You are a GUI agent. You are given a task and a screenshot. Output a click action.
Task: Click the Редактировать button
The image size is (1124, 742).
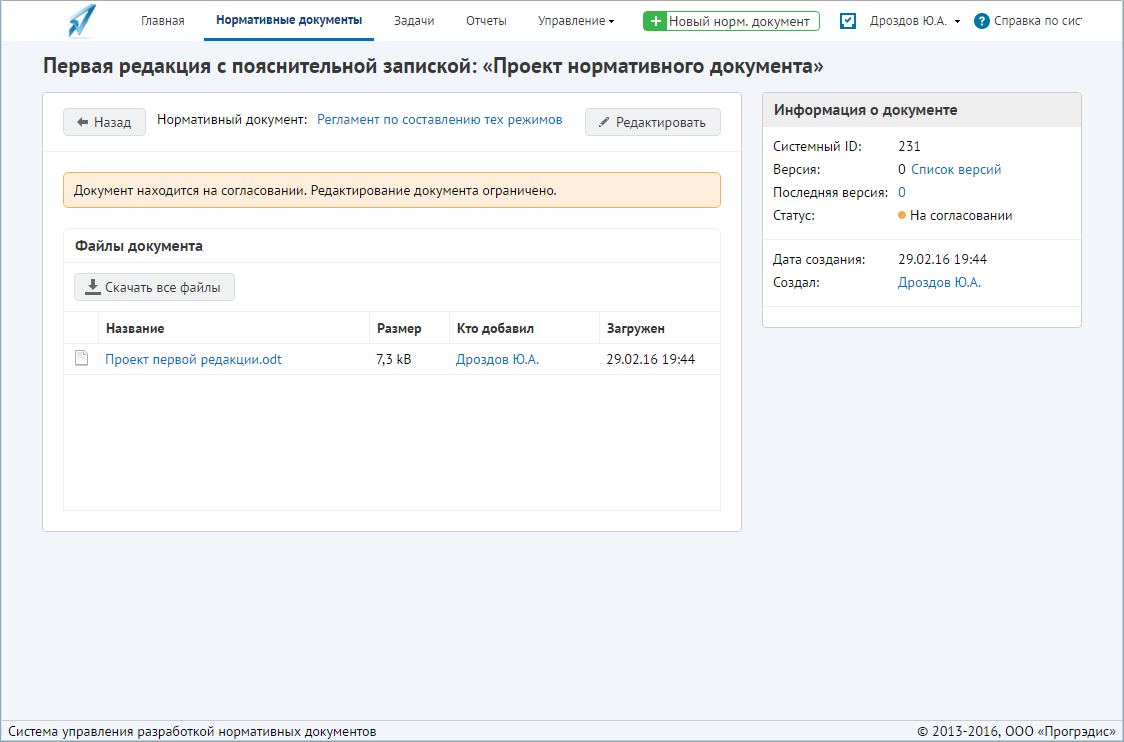pyautogui.click(x=652, y=122)
